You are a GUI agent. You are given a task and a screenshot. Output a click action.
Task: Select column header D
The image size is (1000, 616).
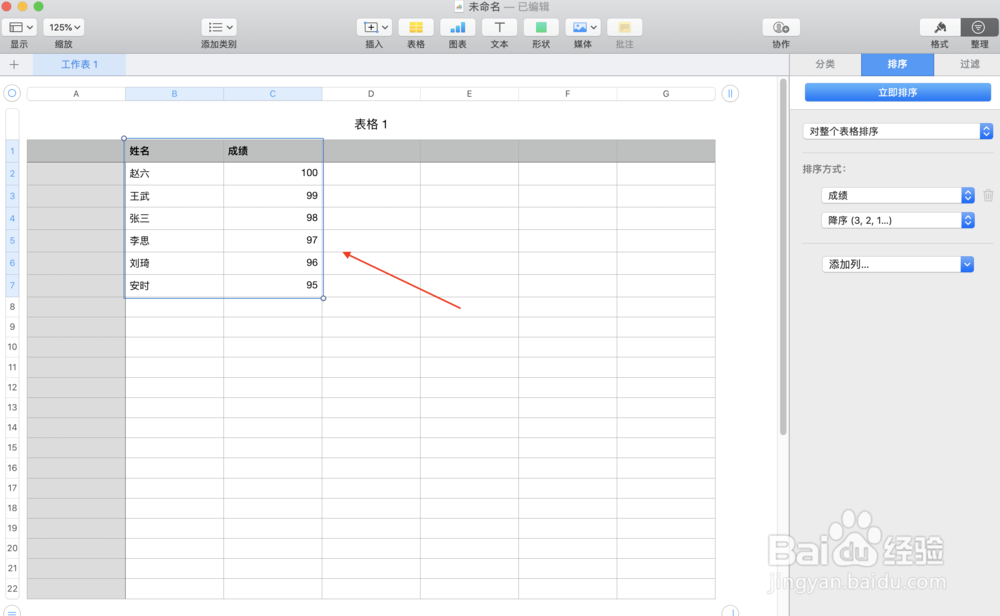[371, 94]
